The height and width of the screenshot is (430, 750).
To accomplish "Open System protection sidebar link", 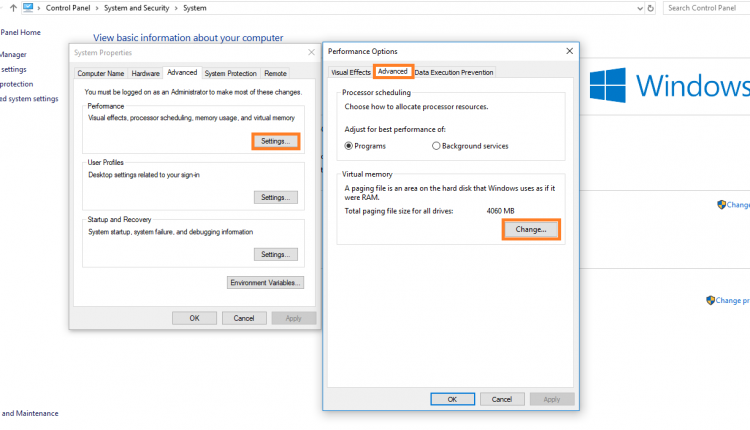I will [x=16, y=84].
